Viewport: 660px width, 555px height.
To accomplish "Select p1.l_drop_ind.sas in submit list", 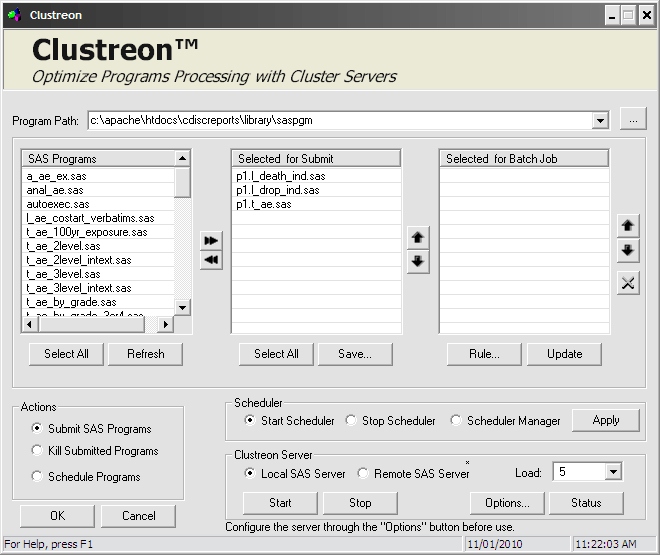I will [316, 190].
